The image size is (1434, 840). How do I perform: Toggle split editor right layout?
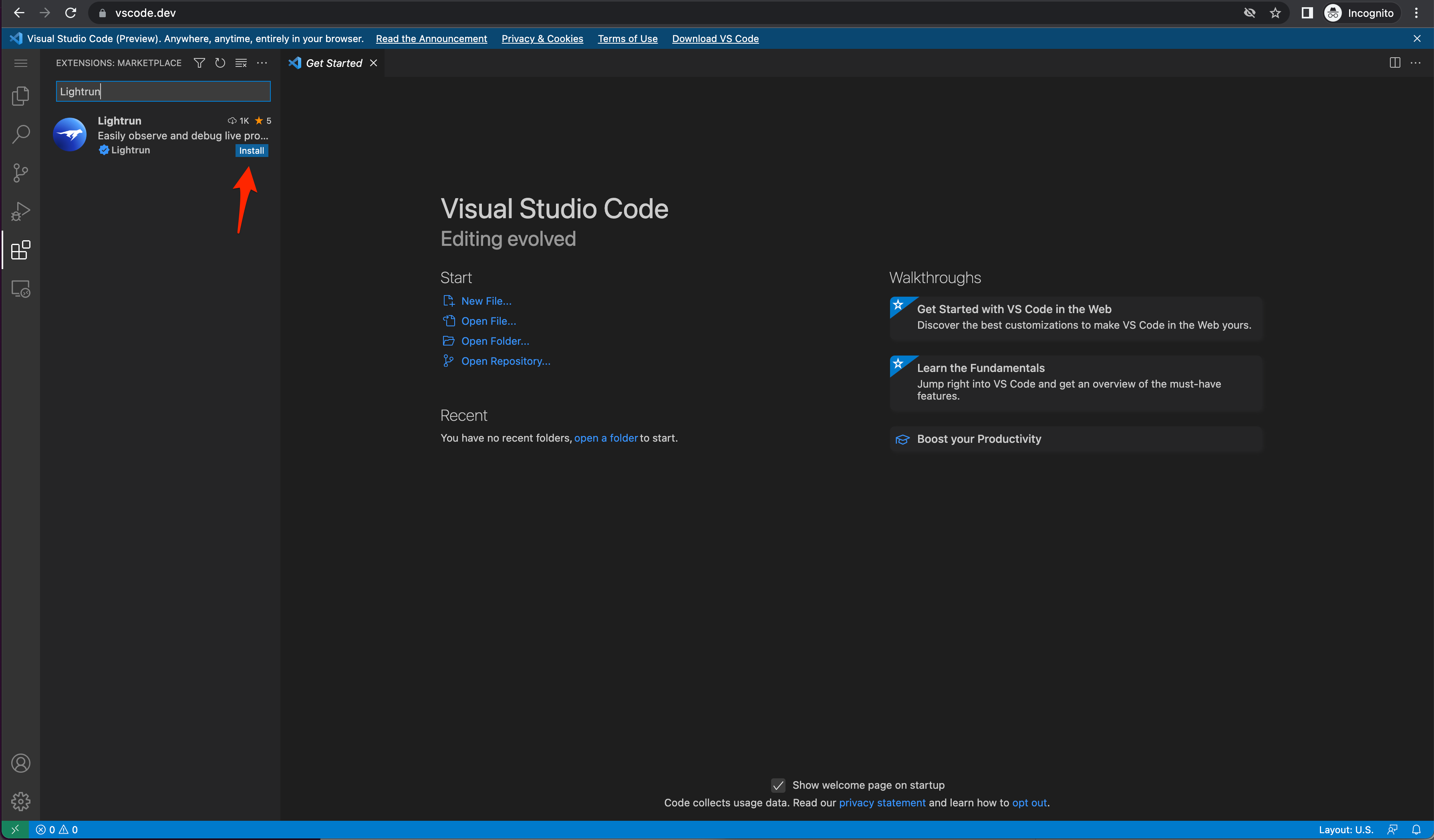1394,63
